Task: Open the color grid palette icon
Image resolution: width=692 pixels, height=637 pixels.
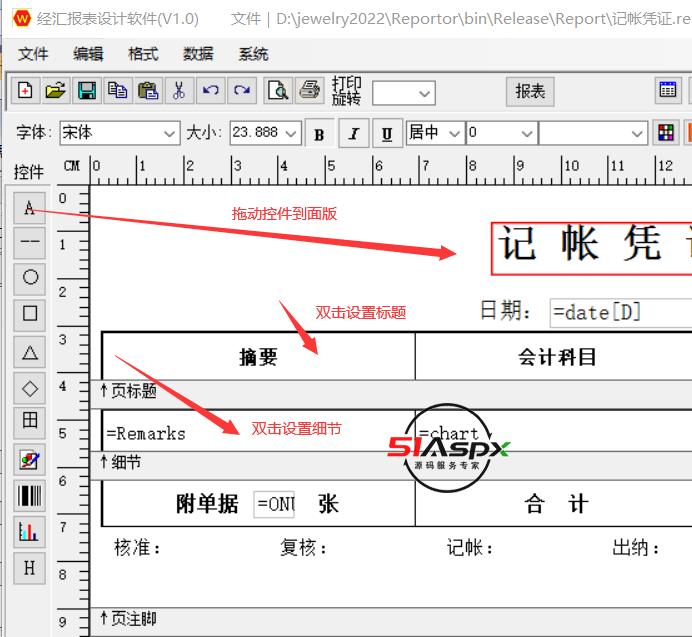Action: [666, 132]
